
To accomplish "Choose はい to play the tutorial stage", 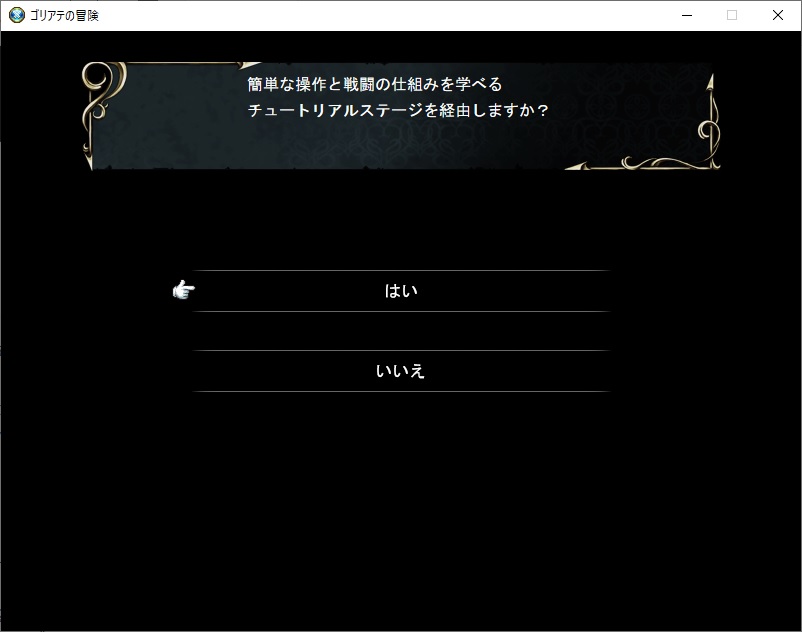I will tap(401, 291).
